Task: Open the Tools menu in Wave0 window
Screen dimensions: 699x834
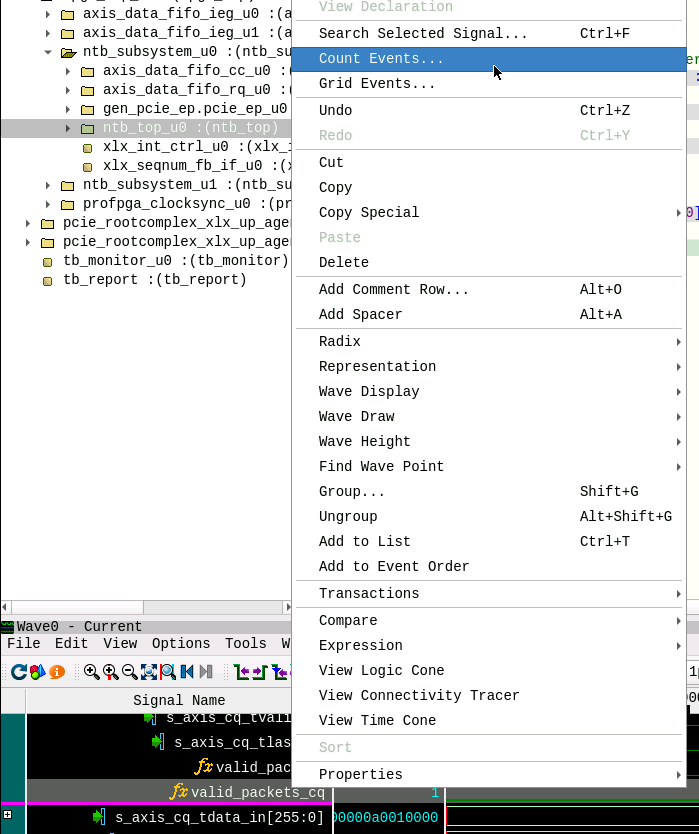Action: click(x=245, y=644)
